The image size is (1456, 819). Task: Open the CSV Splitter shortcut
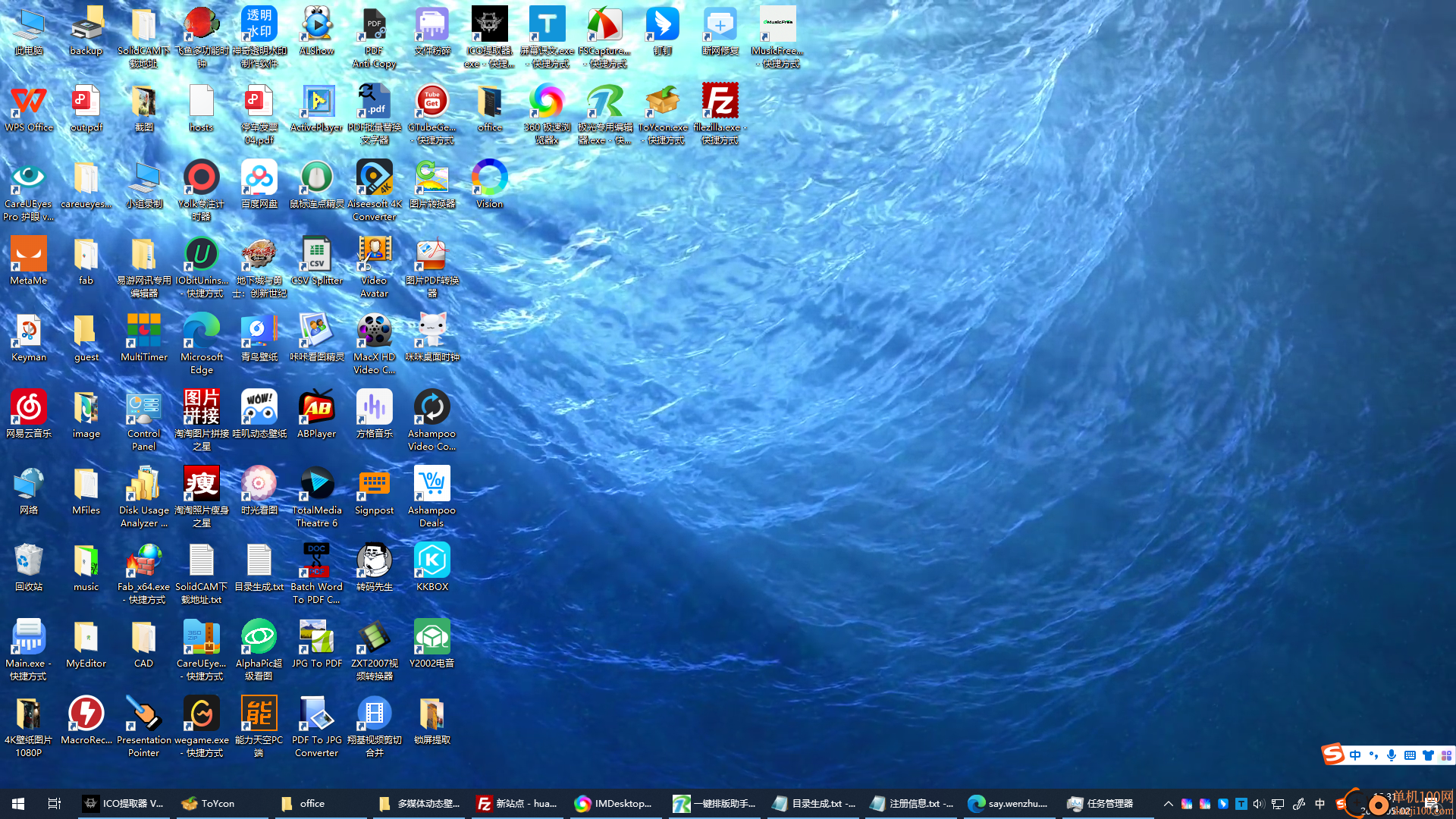click(x=317, y=262)
